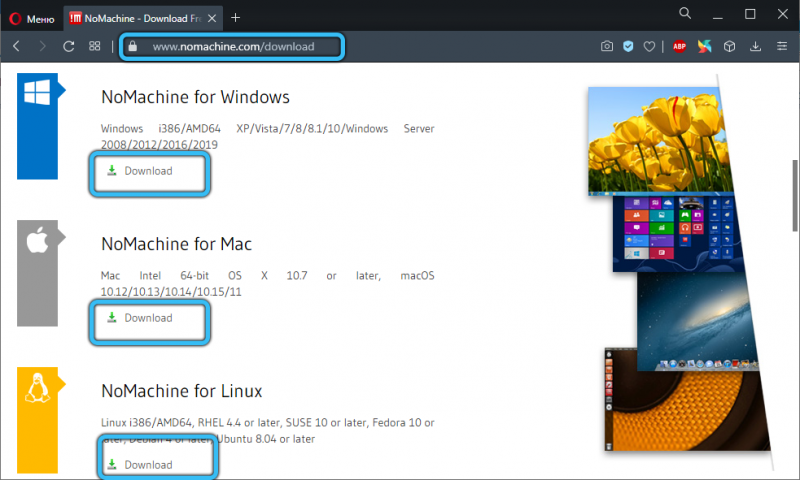This screenshot has width=800, height=480.
Task: Open the cube extensions icon
Action: coord(730,46)
